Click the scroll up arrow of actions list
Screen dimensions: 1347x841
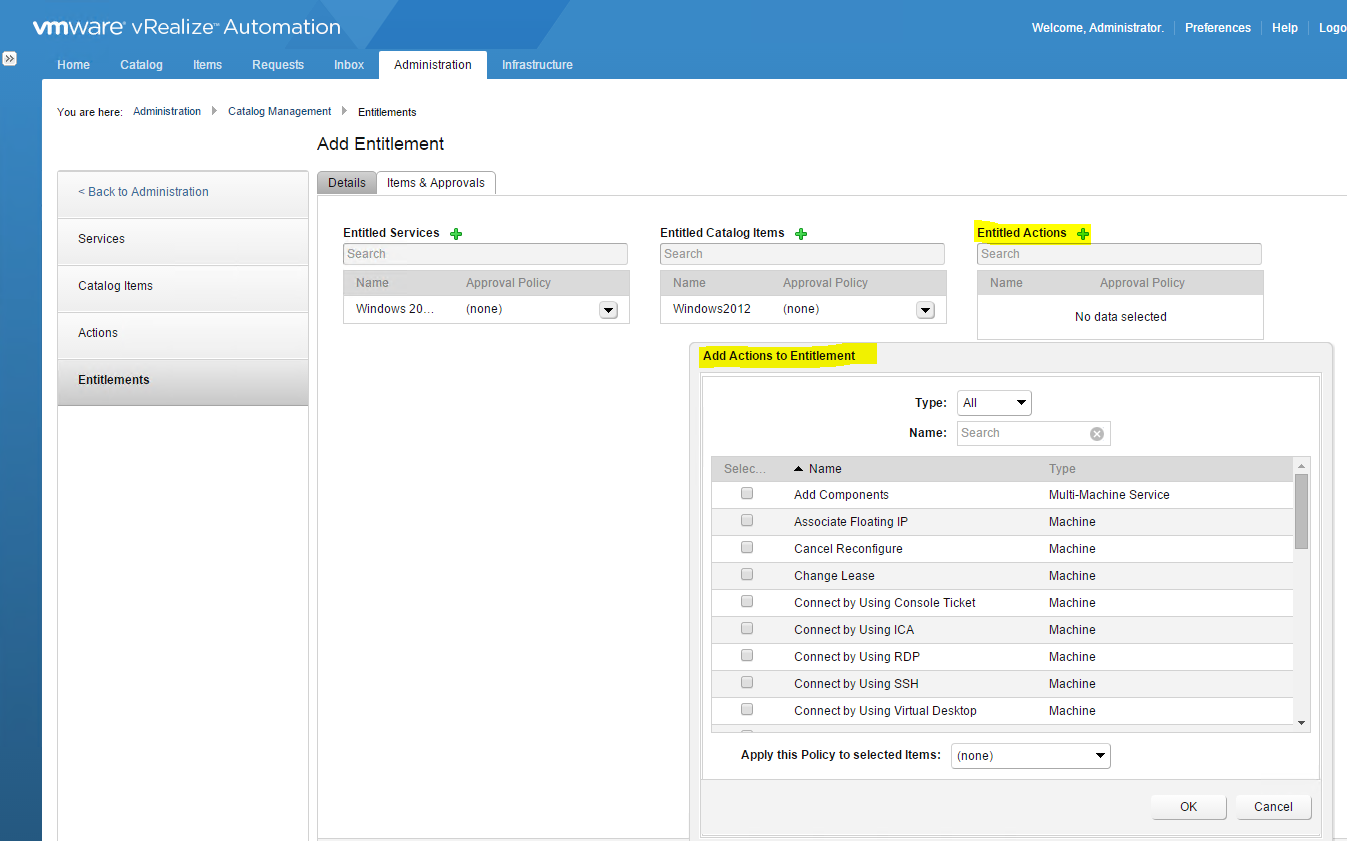[1301, 465]
